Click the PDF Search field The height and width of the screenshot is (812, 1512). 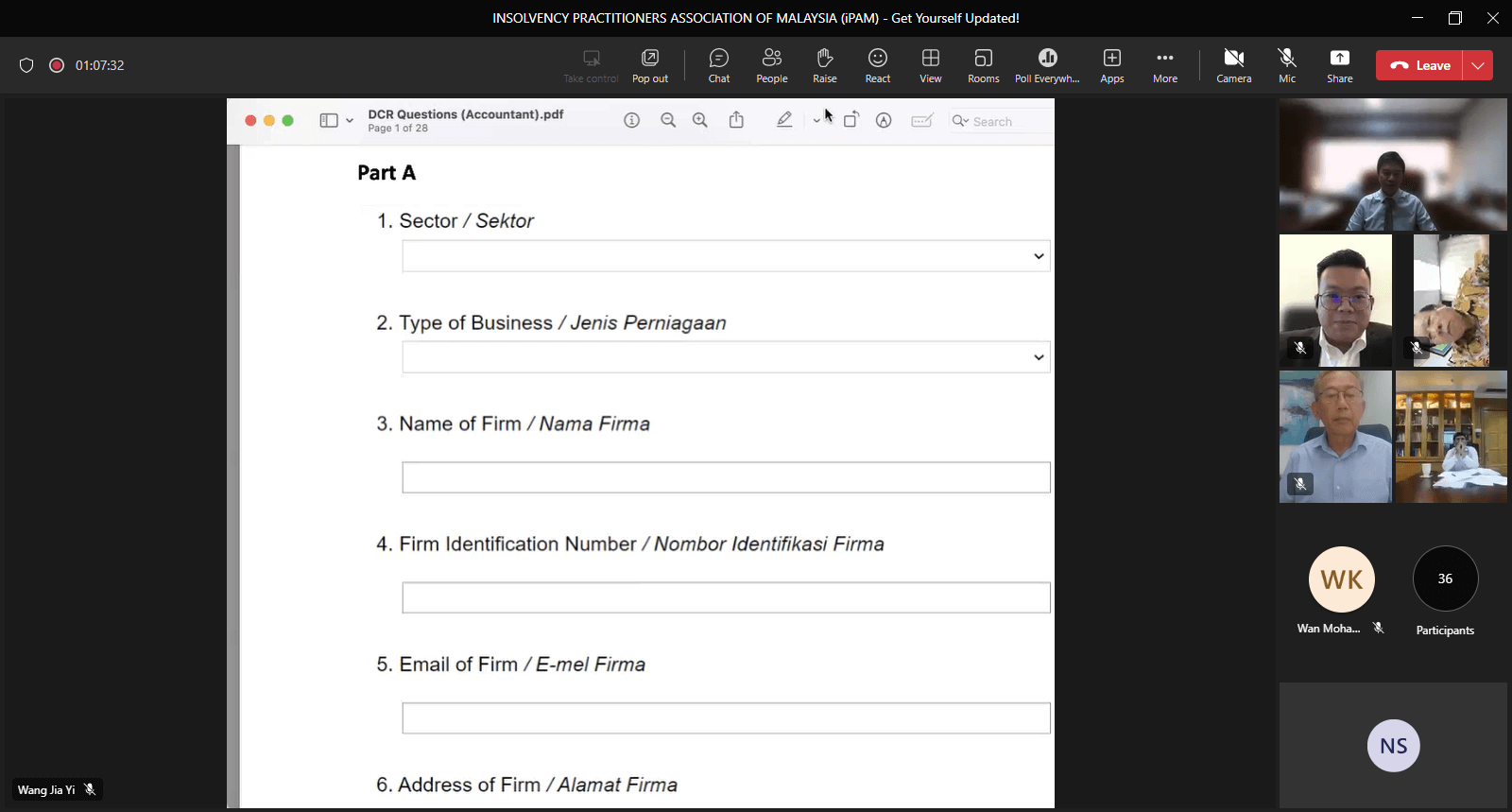[1002, 121]
